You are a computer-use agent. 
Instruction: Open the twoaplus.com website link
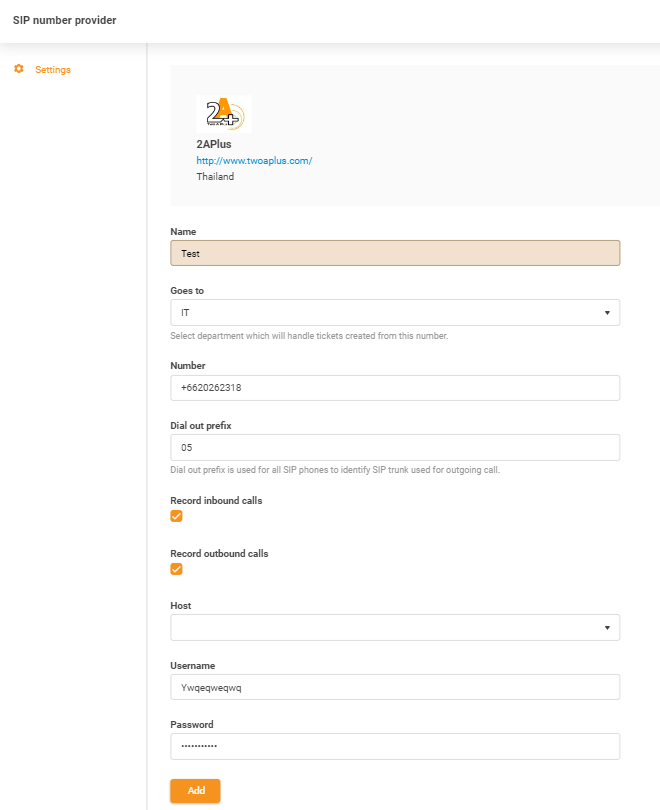(255, 160)
